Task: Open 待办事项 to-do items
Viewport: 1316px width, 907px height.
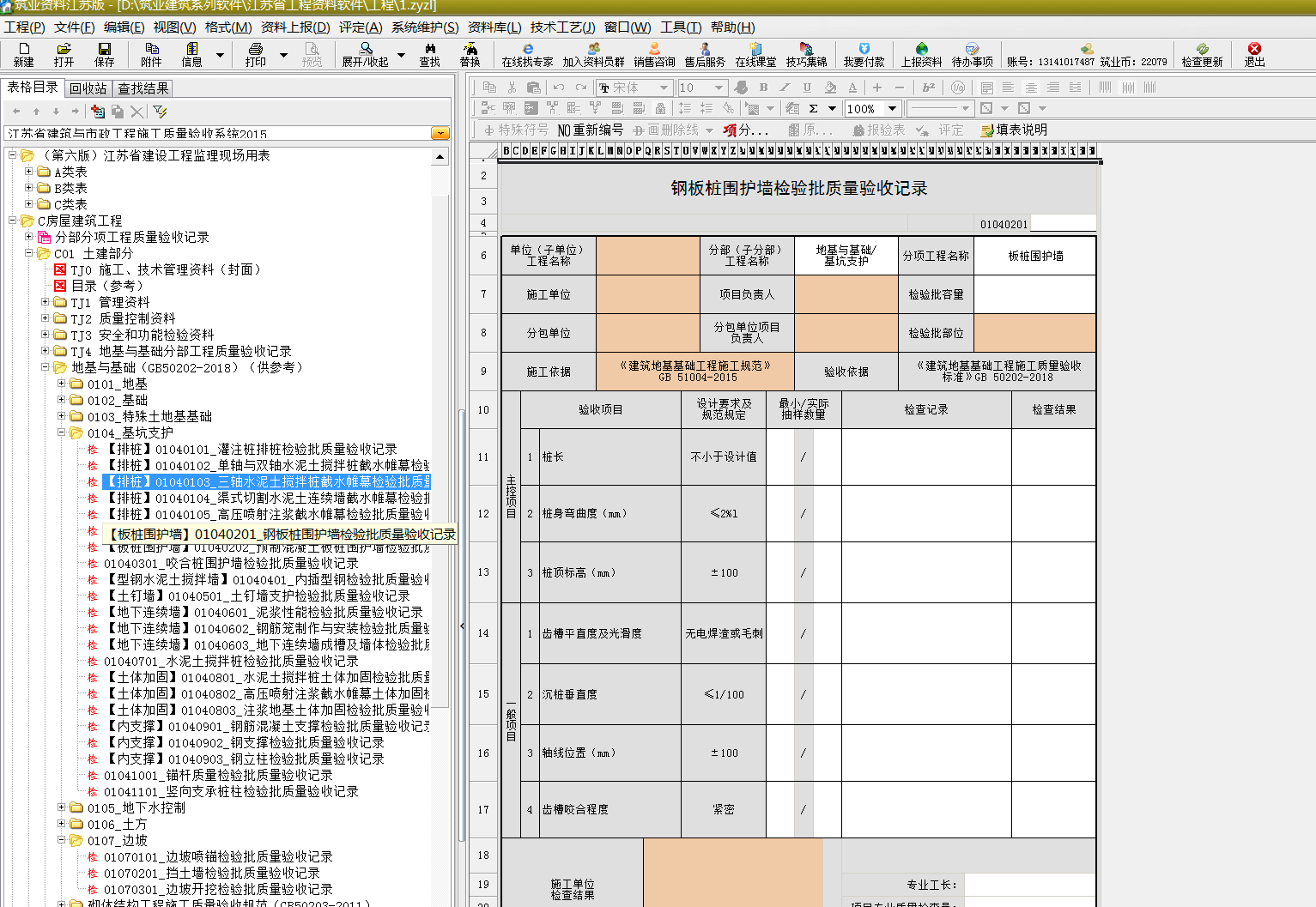Action: (x=972, y=55)
